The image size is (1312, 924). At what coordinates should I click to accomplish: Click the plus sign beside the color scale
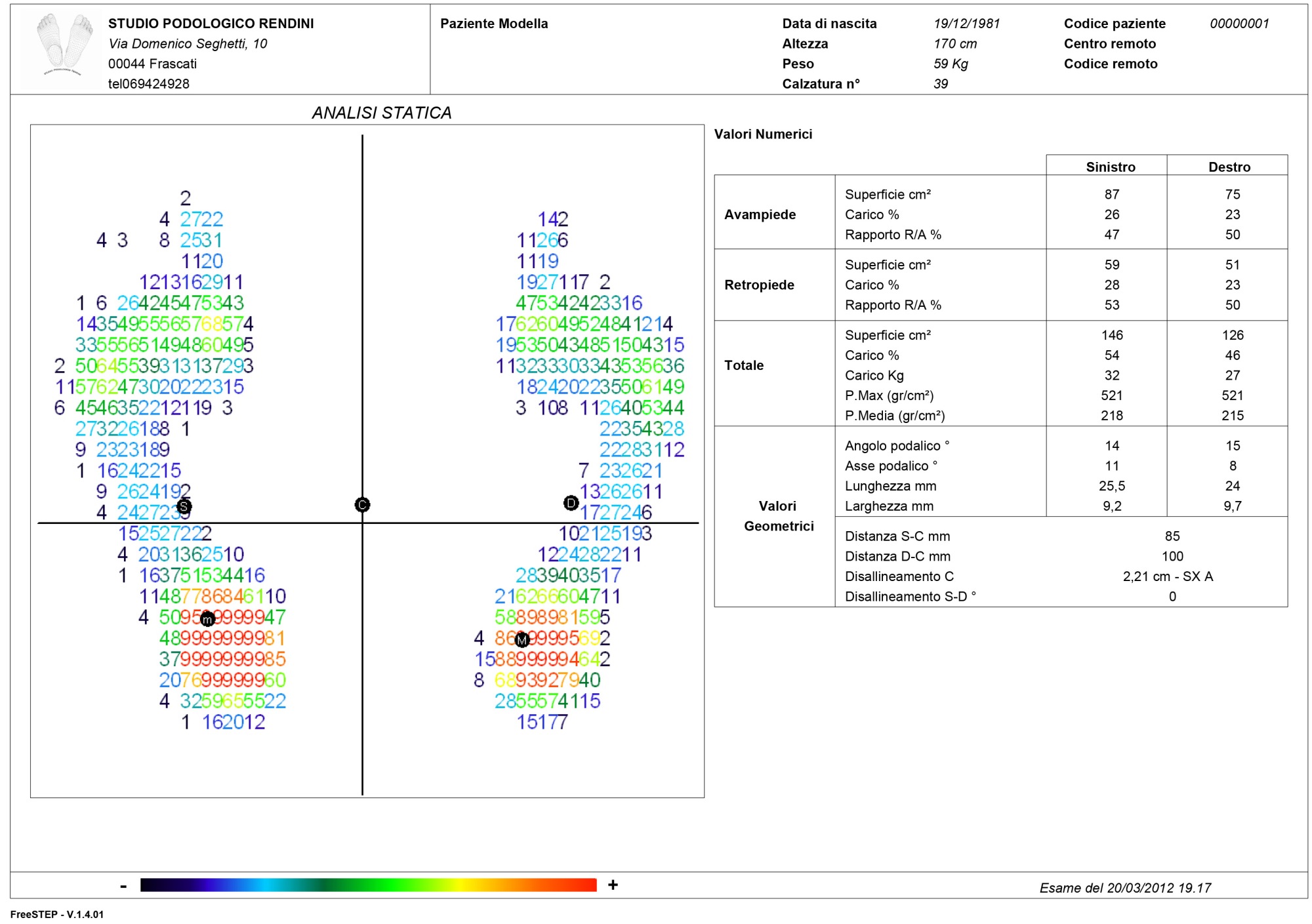click(x=613, y=885)
